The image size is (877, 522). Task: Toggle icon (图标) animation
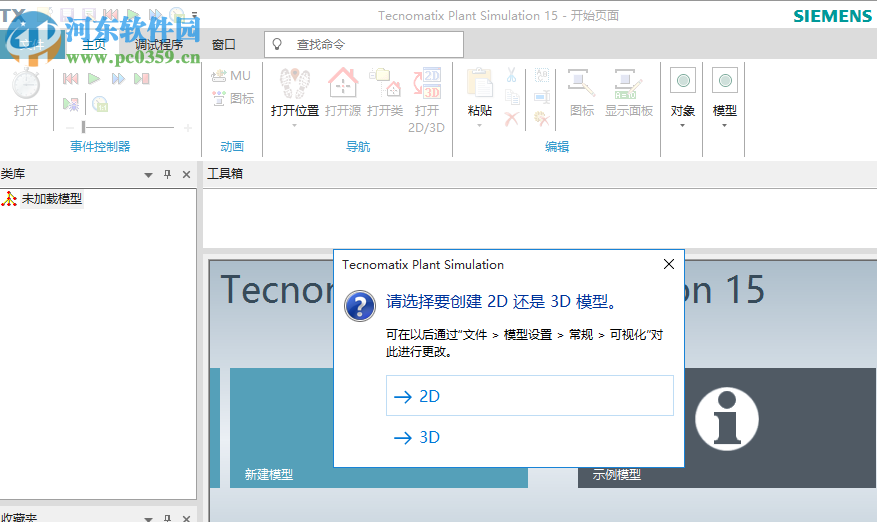pyautogui.click(x=233, y=98)
